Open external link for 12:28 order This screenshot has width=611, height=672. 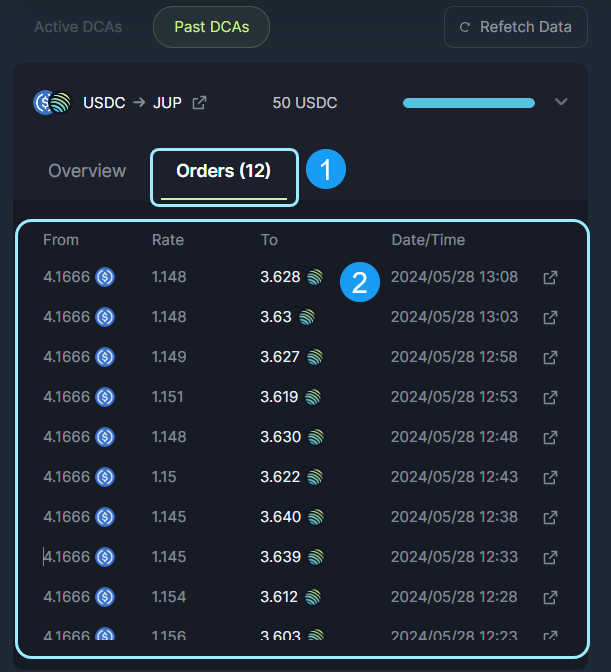pos(549,597)
